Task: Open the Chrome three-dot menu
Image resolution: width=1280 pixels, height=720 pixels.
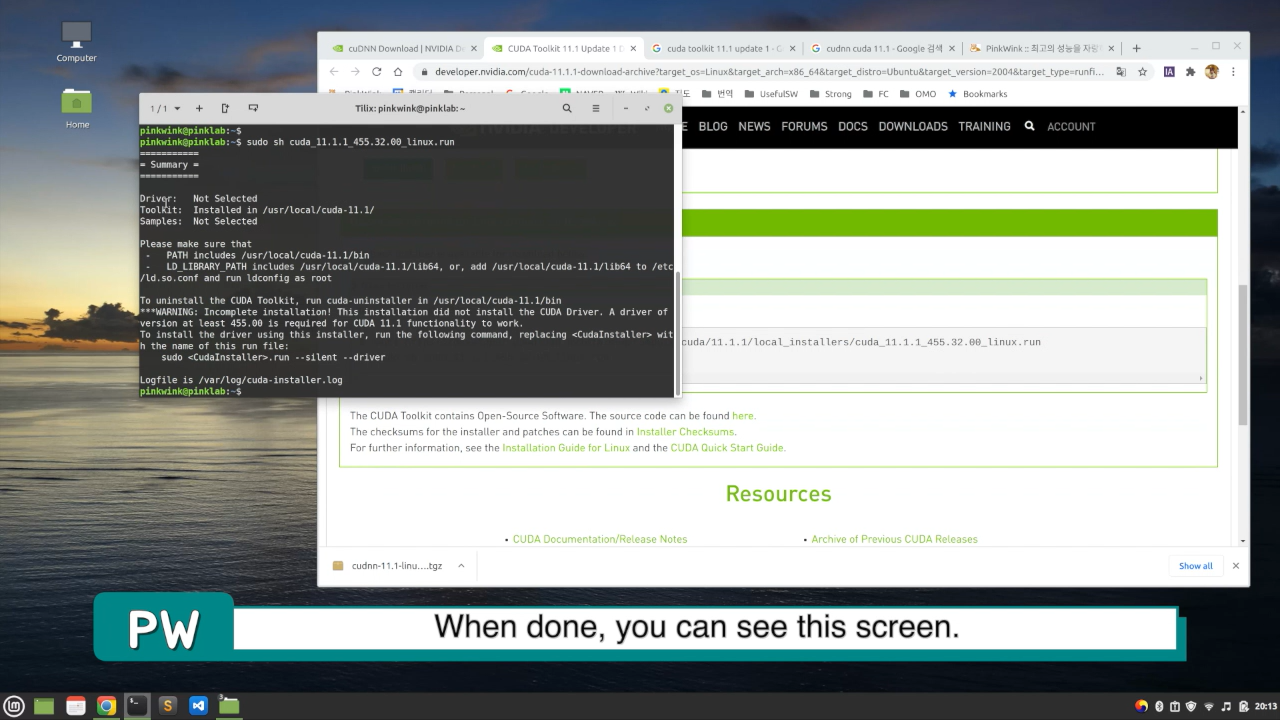Action: click(1233, 72)
